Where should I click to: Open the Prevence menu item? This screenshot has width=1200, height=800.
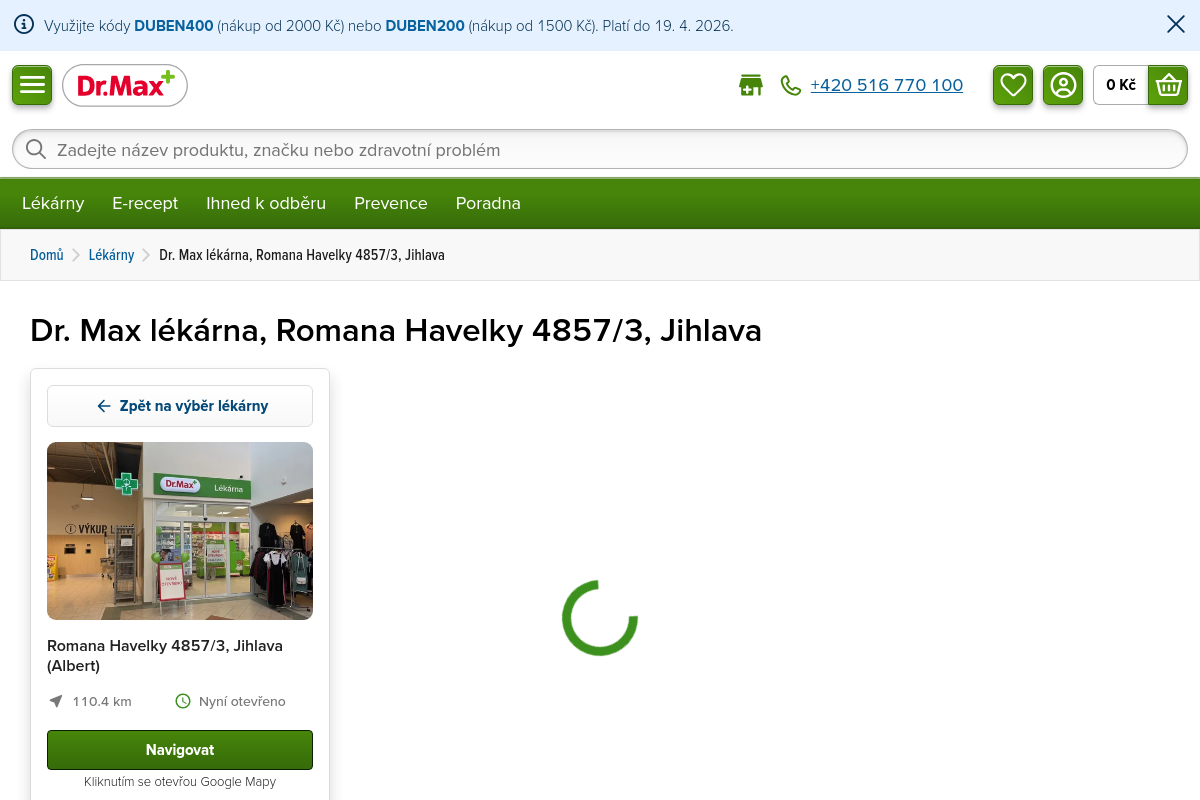click(391, 203)
